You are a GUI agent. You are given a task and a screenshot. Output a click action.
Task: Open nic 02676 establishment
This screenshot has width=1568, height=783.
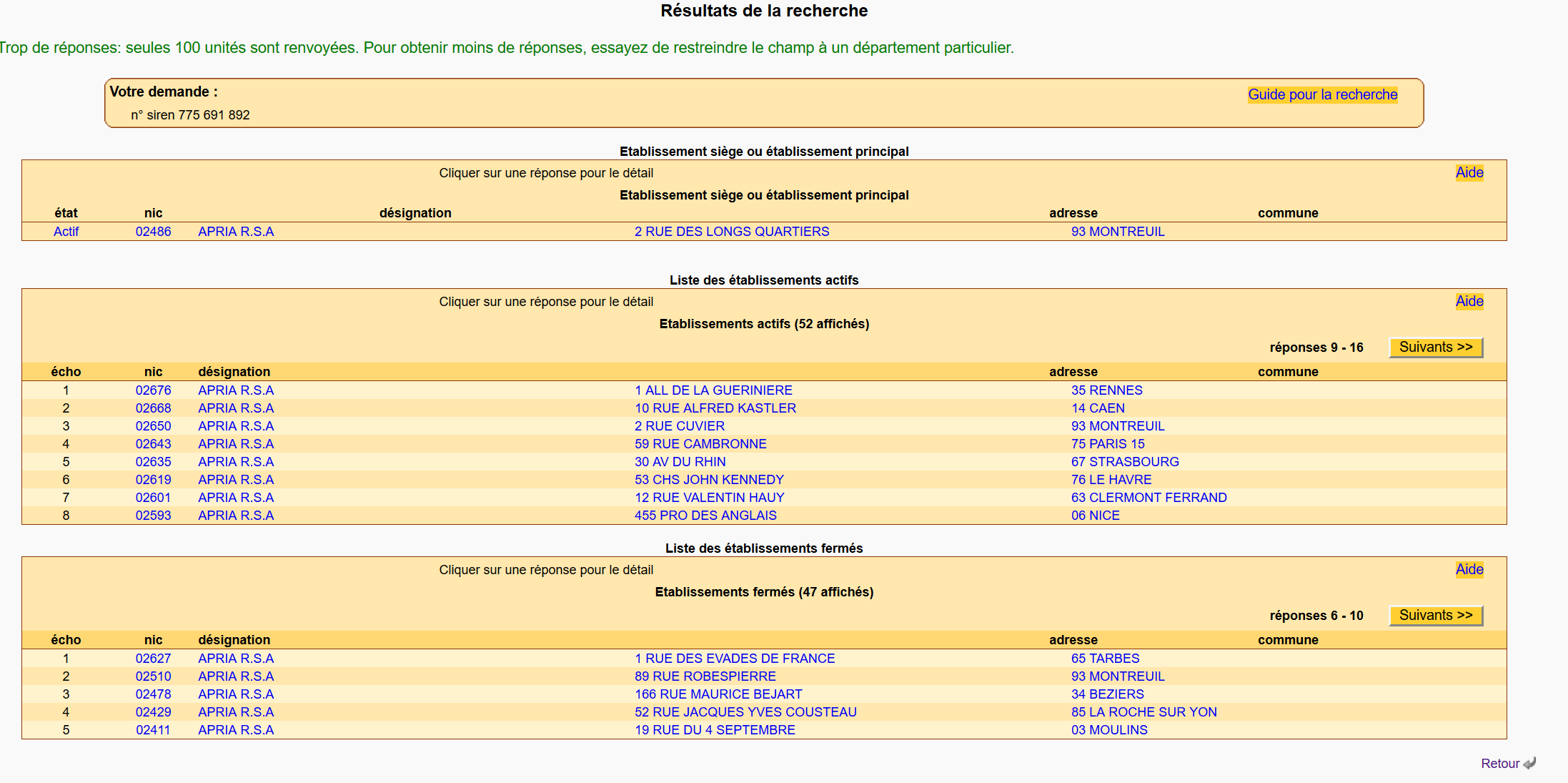coord(153,390)
